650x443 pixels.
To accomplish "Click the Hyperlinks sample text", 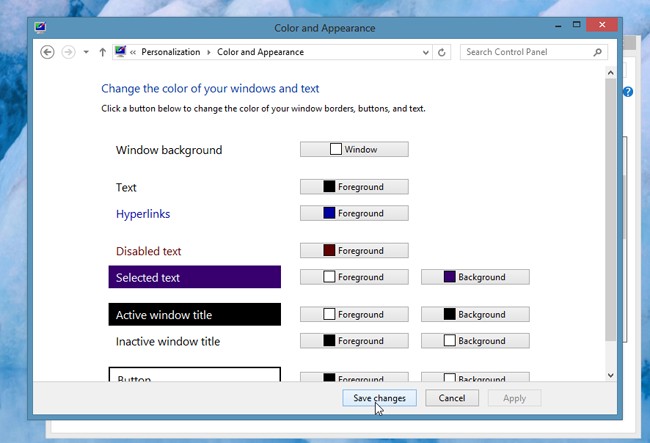I will pyautogui.click(x=143, y=214).
